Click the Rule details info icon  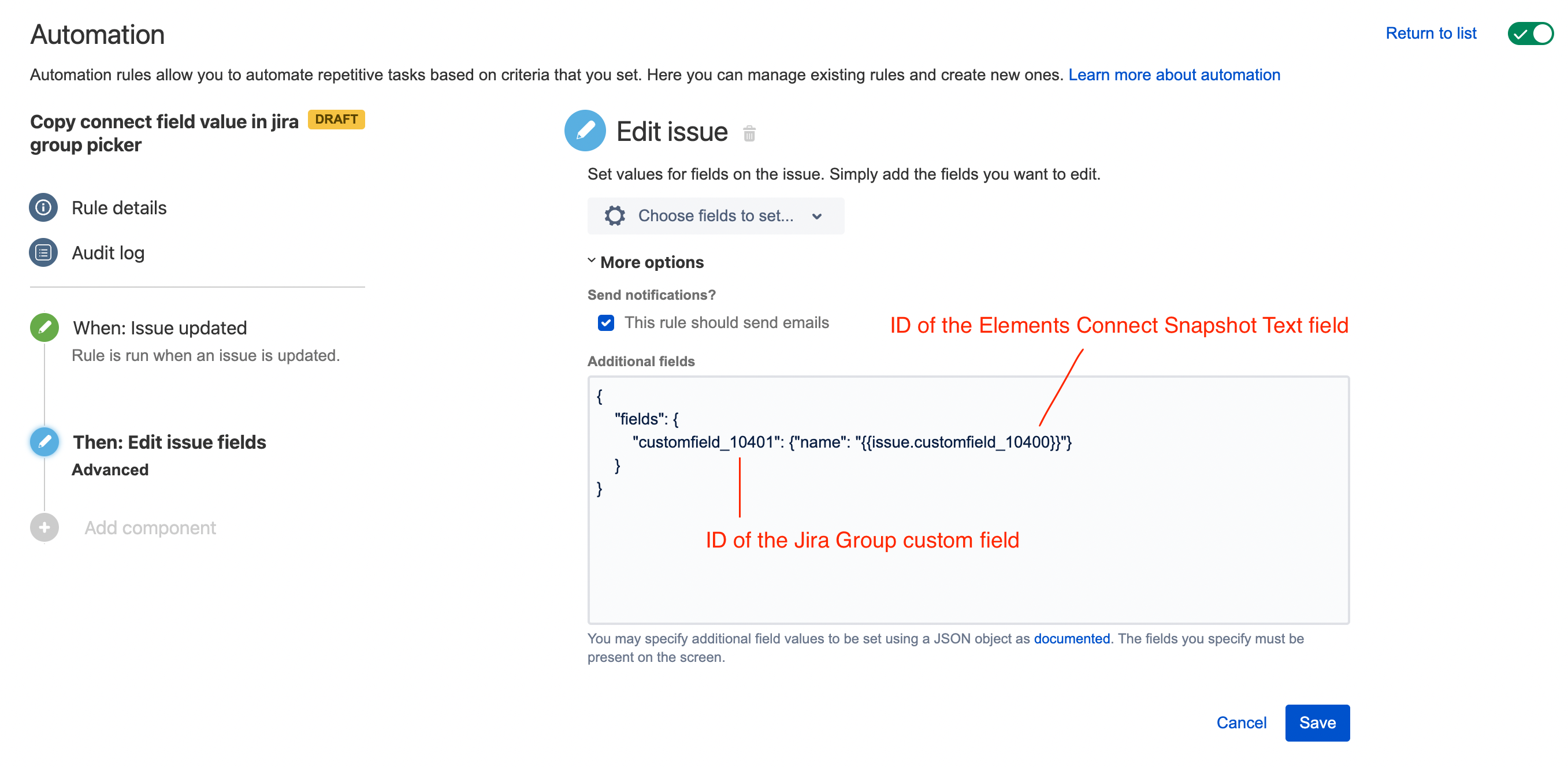[43, 207]
